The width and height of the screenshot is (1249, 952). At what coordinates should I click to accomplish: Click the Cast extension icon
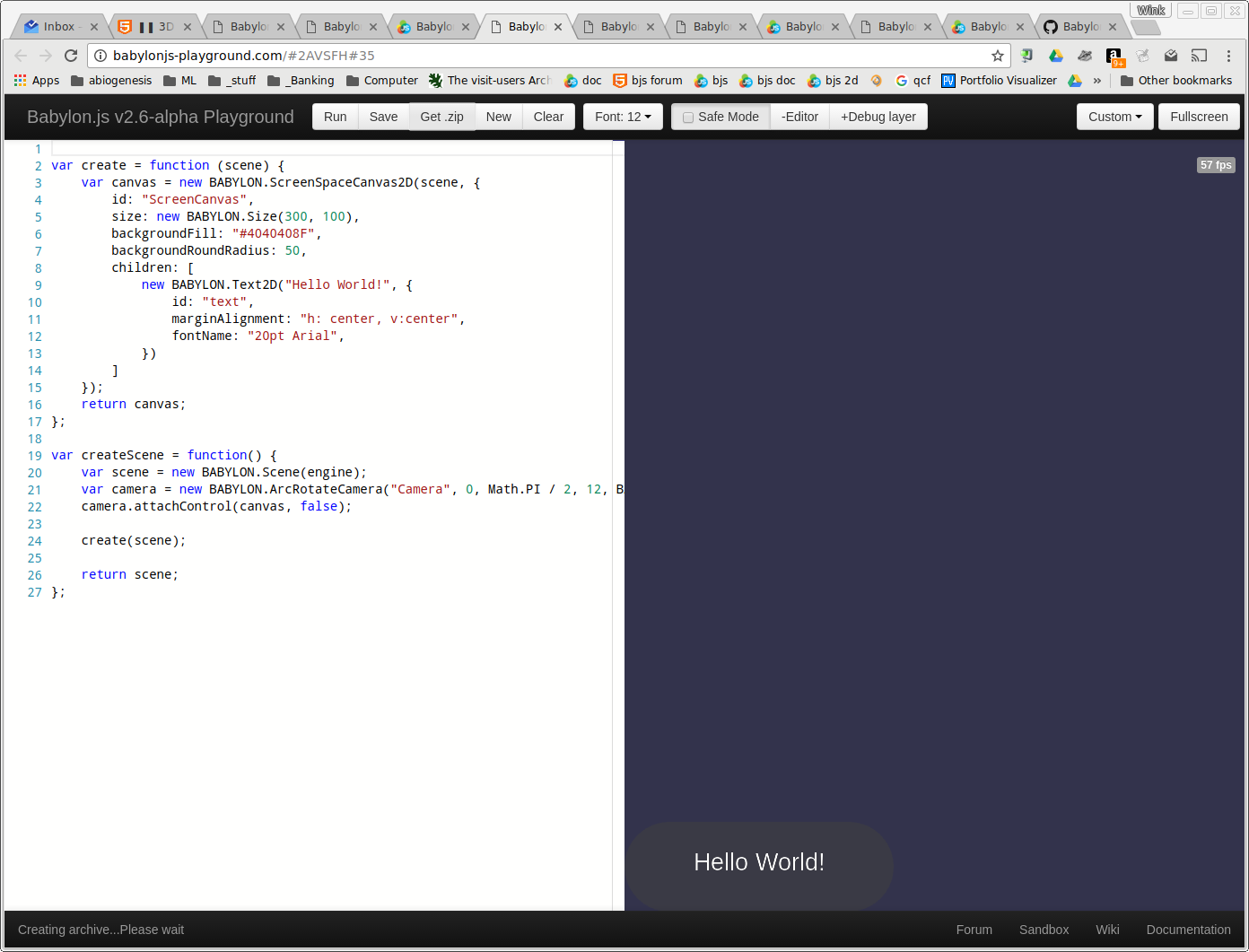(x=1199, y=56)
